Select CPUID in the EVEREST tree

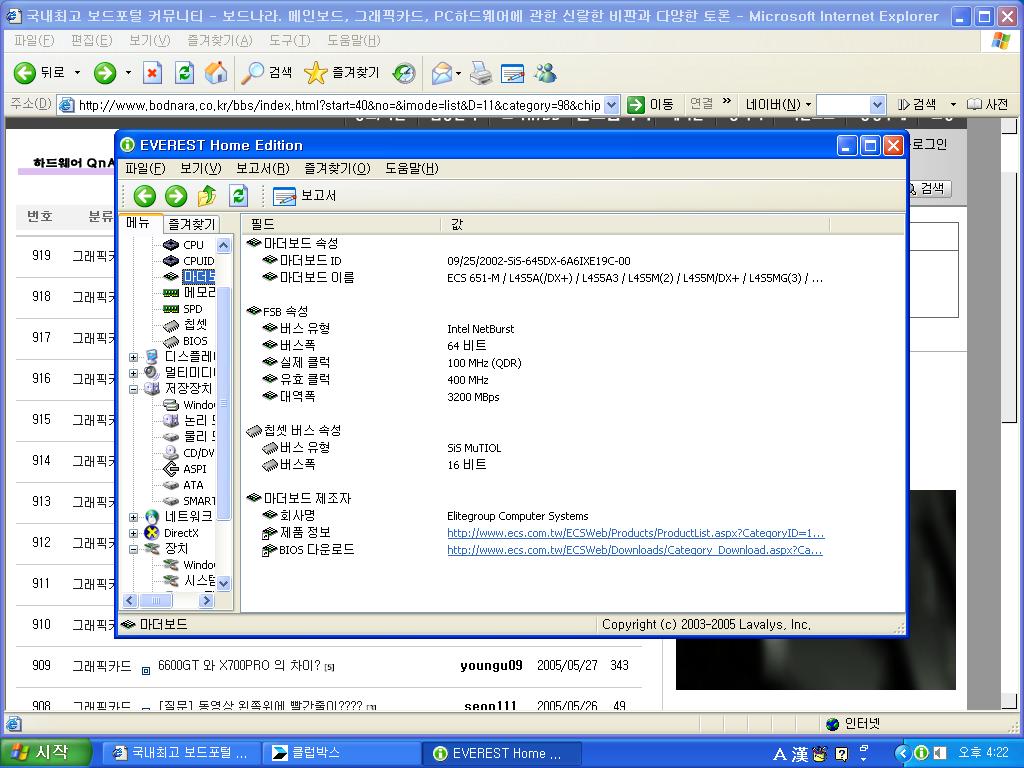pyautogui.click(x=199, y=261)
